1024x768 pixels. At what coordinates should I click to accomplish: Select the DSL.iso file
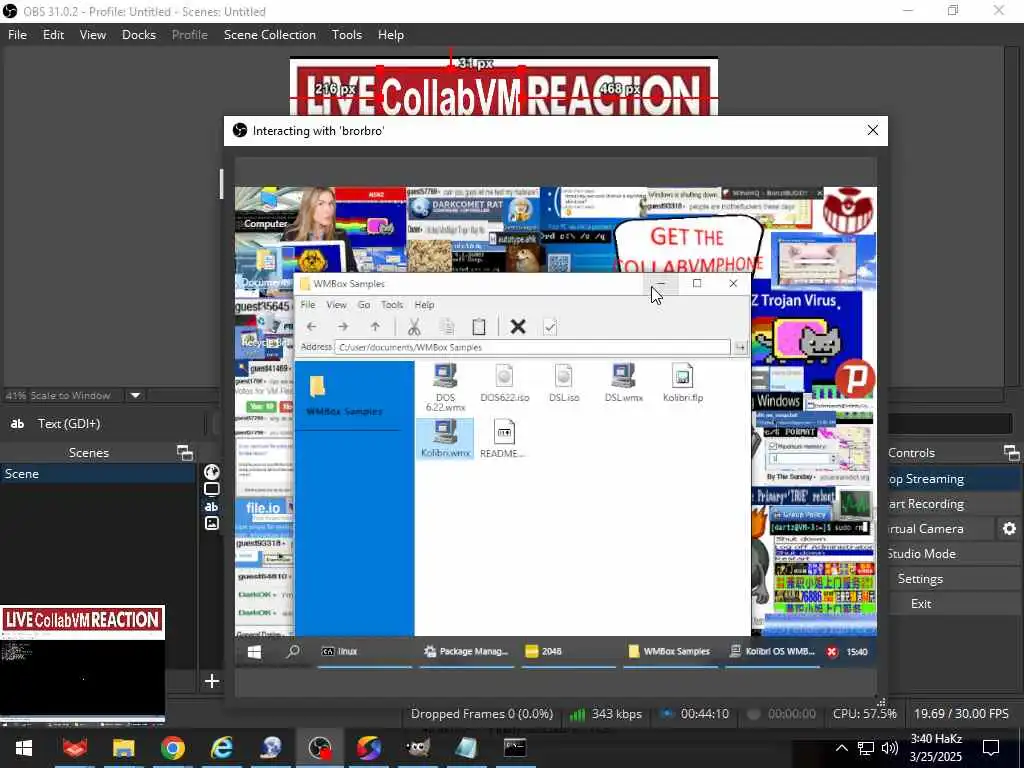(564, 383)
